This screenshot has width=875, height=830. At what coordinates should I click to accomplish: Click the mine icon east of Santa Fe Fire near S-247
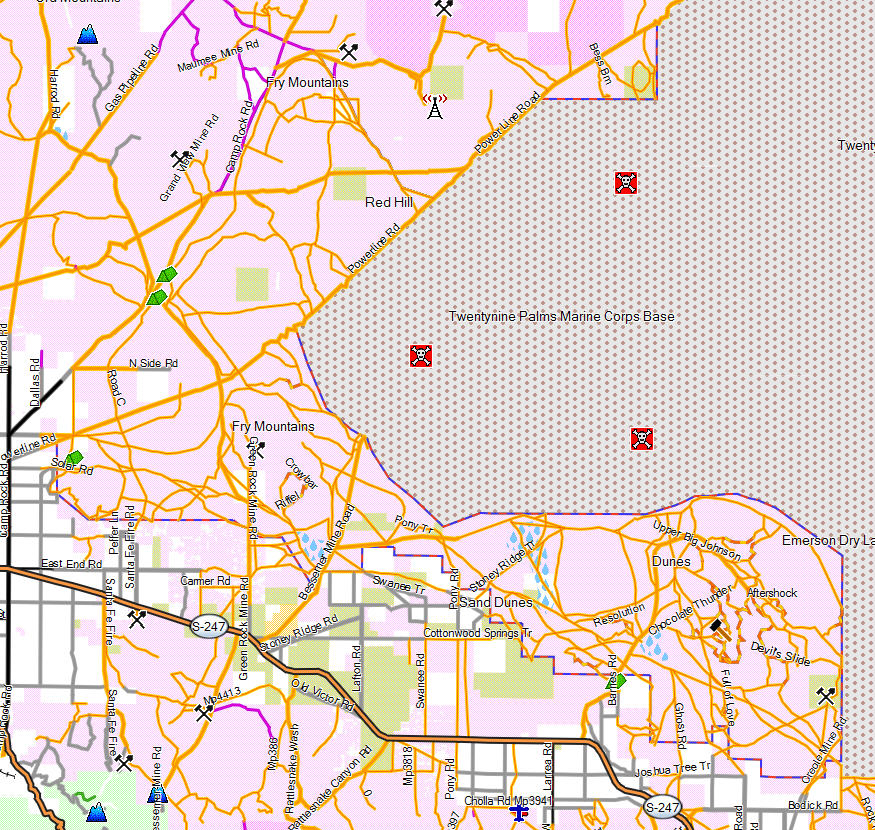click(x=137, y=619)
